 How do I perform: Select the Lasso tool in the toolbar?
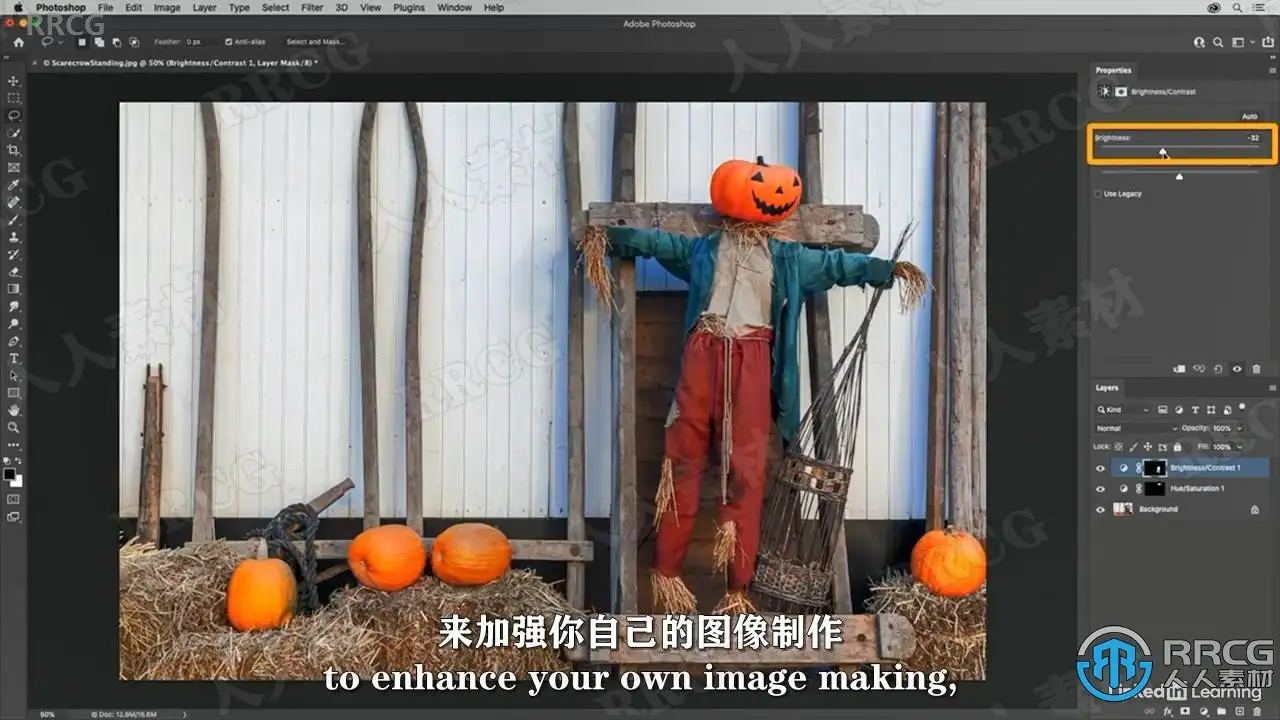coord(14,115)
